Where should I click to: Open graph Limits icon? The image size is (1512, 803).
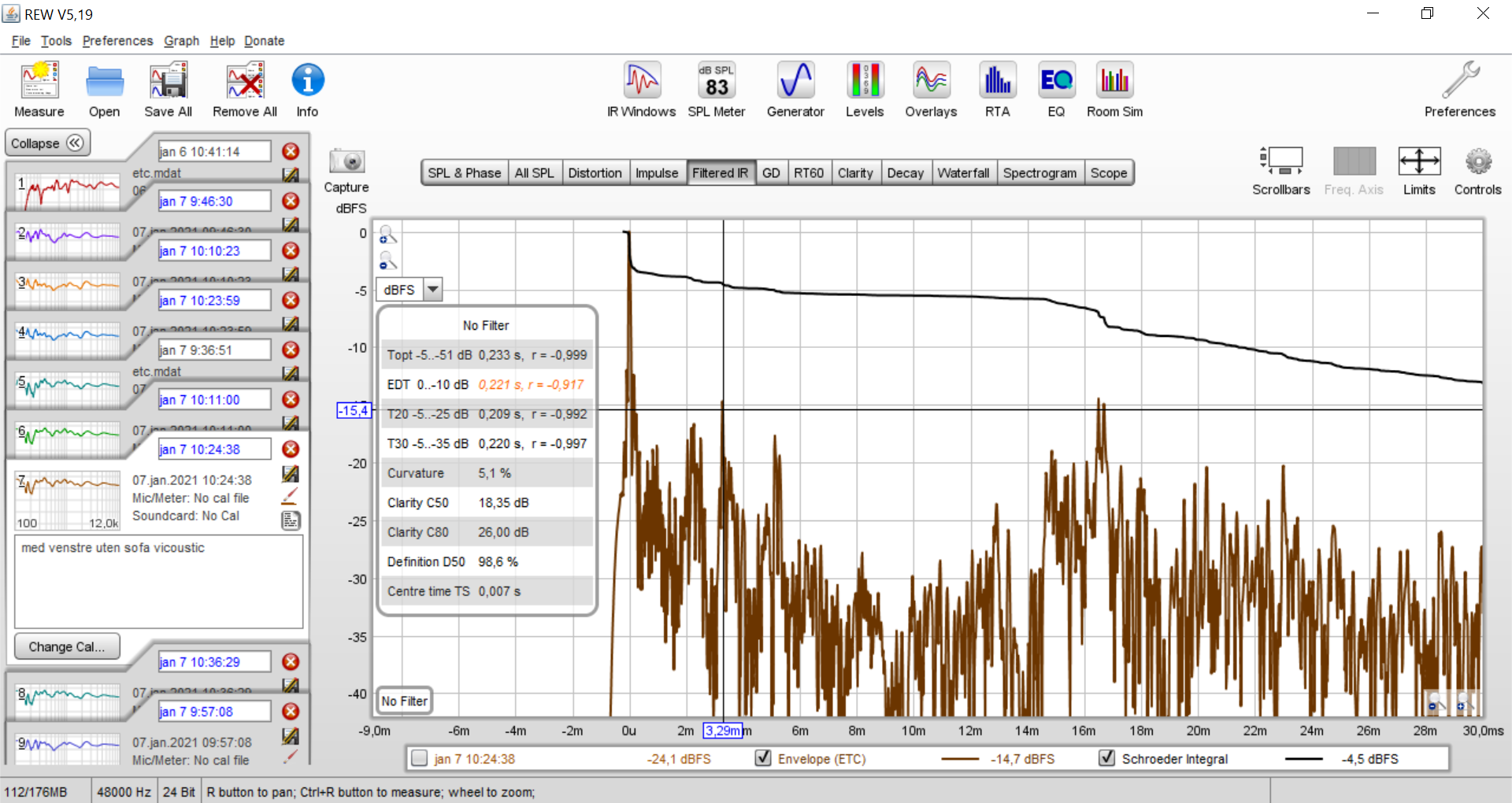coord(1419,161)
